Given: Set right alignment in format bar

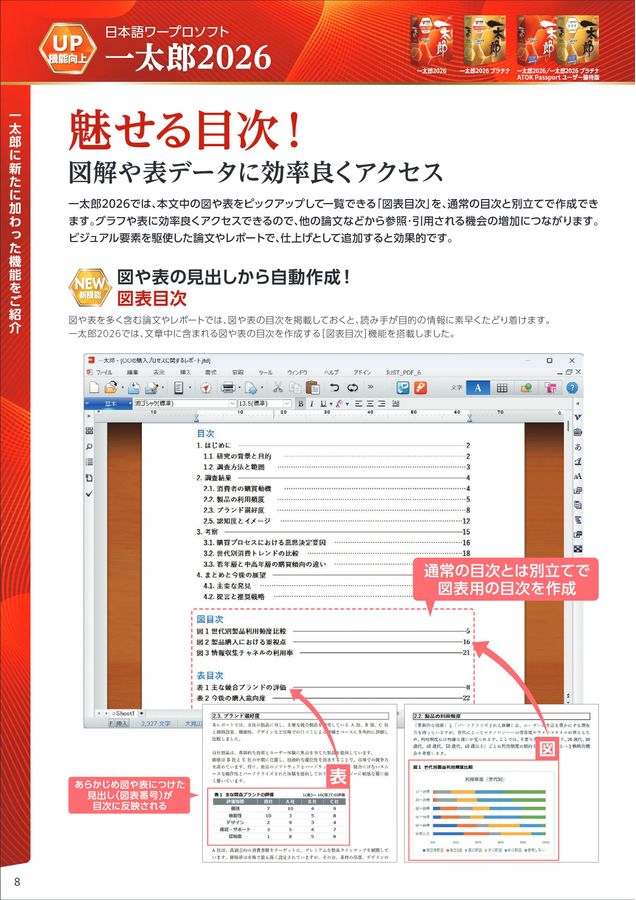Looking at the screenshot, I should (x=382, y=404).
